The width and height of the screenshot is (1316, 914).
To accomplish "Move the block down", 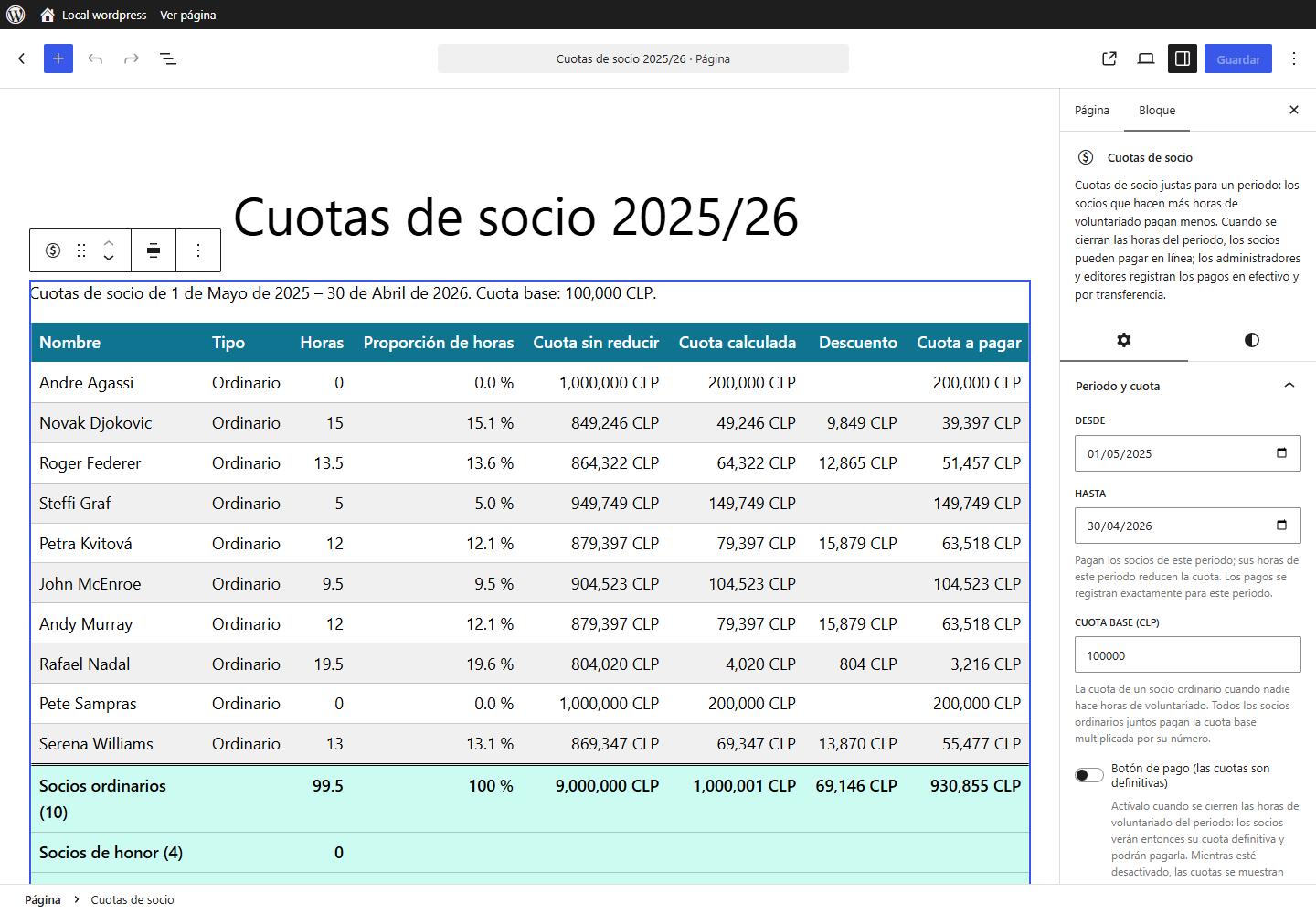I will 109,259.
